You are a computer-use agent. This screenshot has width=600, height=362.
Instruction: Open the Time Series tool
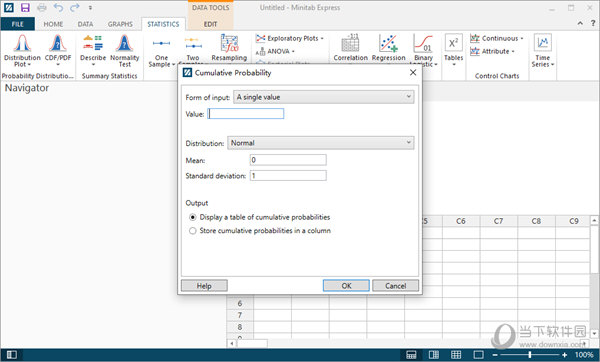coord(543,51)
